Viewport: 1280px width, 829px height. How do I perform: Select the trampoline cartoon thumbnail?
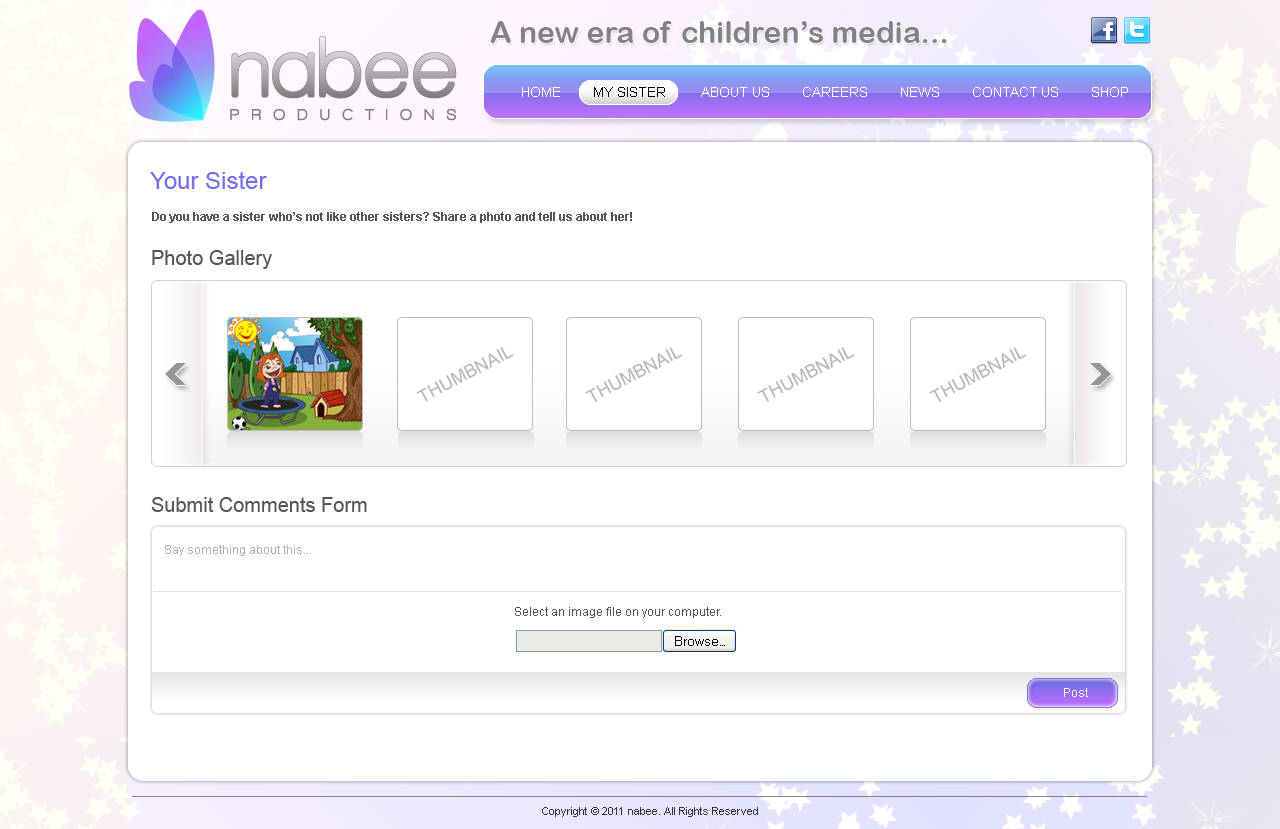pyautogui.click(x=294, y=373)
